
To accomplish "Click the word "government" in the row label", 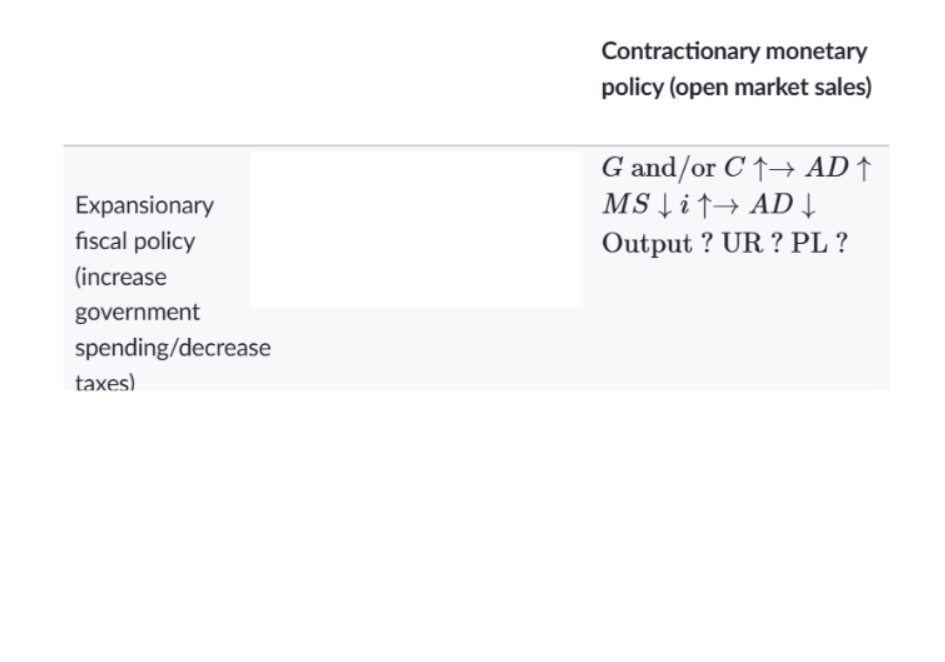I will (x=138, y=312).
